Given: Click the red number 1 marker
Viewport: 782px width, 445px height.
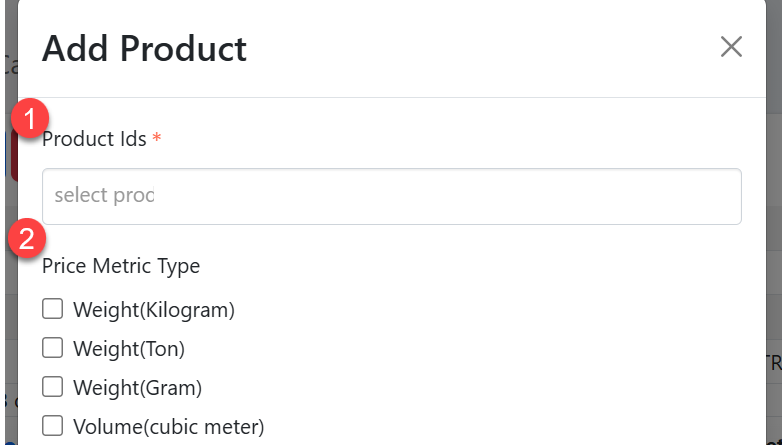Looking at the screenshot, I should tap(30, 118).
